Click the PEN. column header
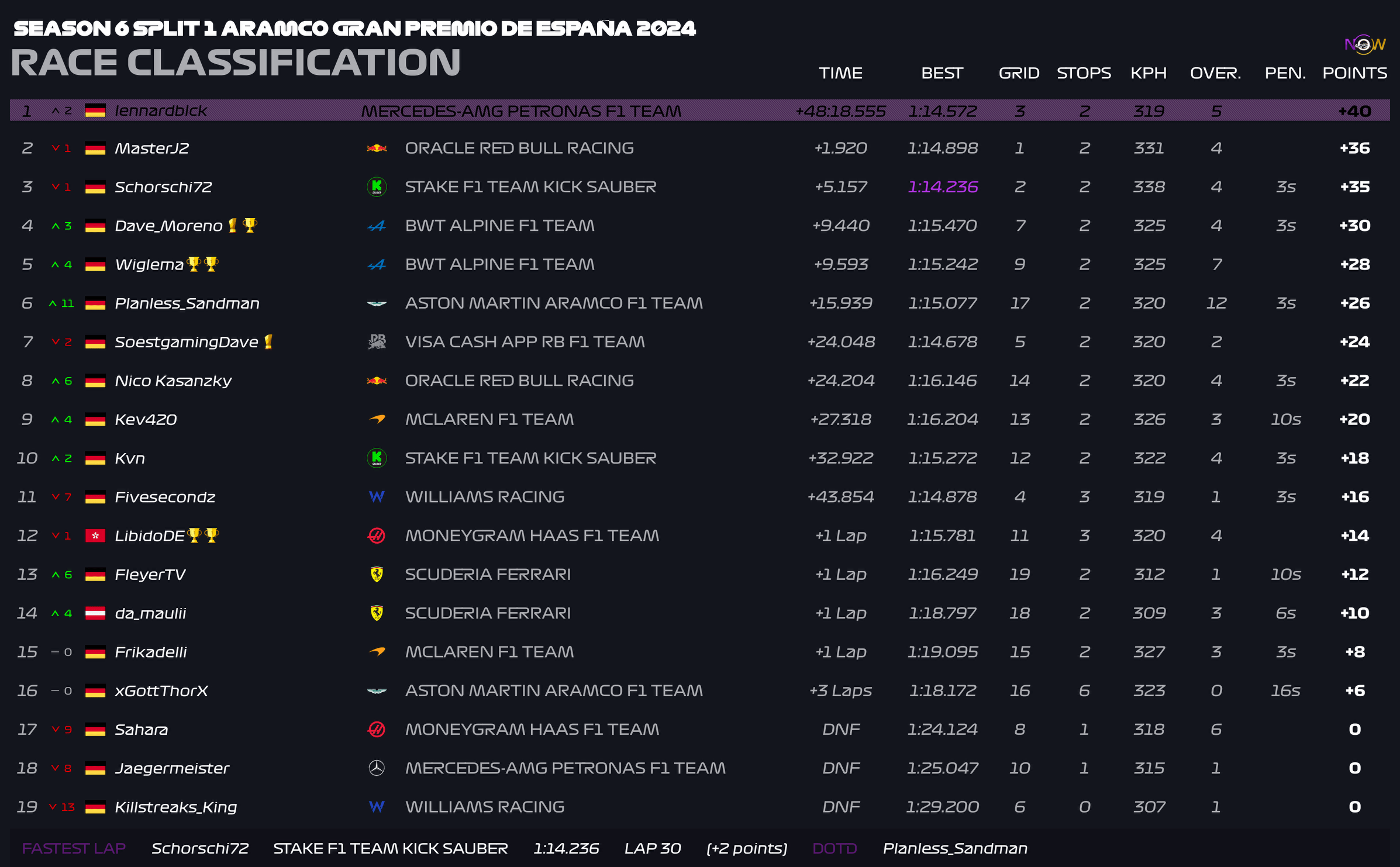The image size is (1400, 867). 1285,73
